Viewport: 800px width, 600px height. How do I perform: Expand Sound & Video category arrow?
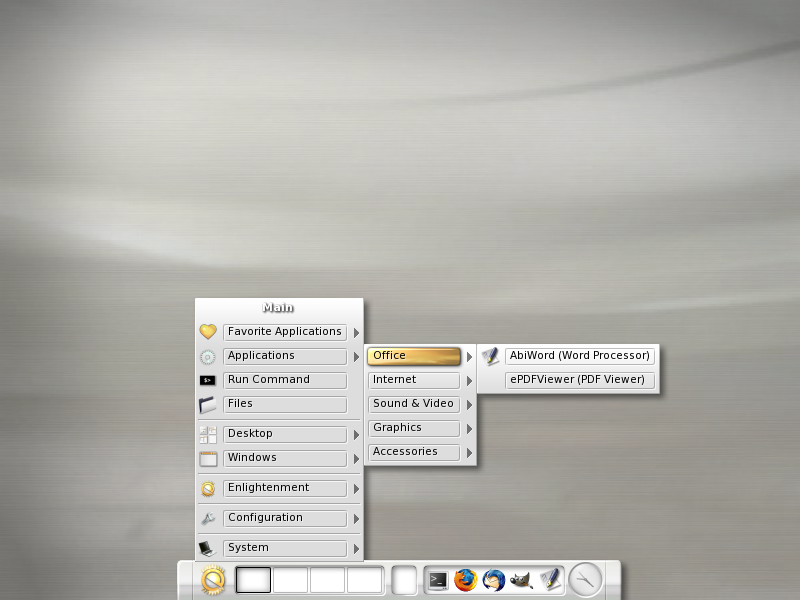(469, 405)
